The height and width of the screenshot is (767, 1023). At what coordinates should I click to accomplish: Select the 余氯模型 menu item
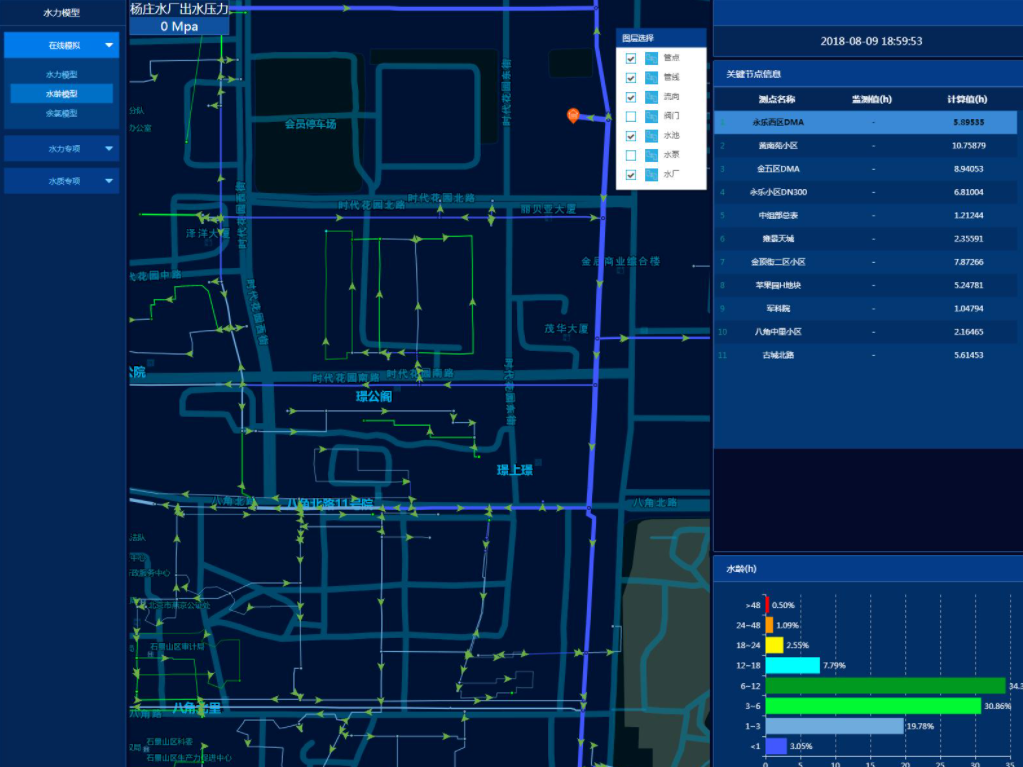62,113
